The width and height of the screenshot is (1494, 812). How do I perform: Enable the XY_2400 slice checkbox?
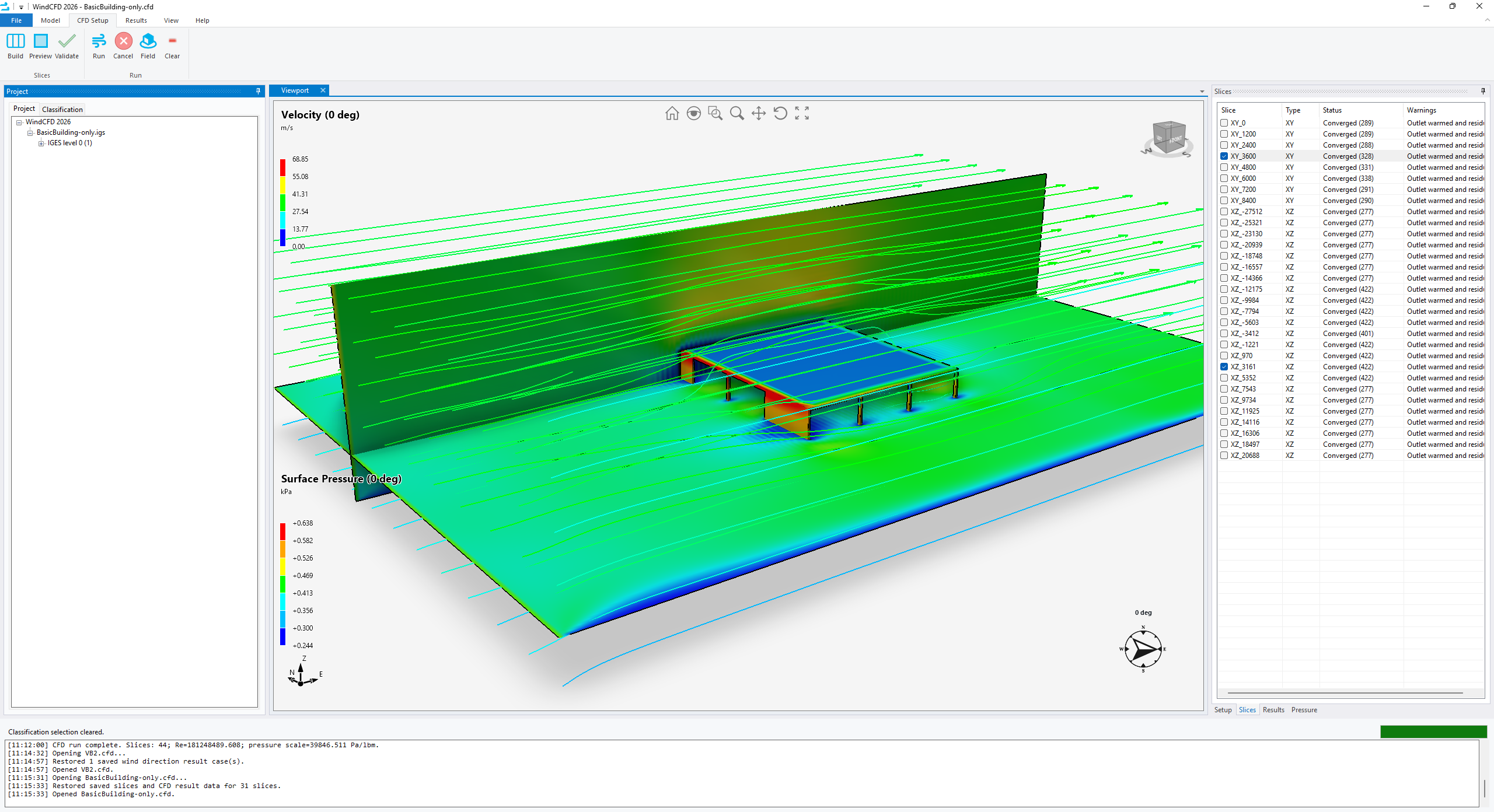pos(1224,145)
